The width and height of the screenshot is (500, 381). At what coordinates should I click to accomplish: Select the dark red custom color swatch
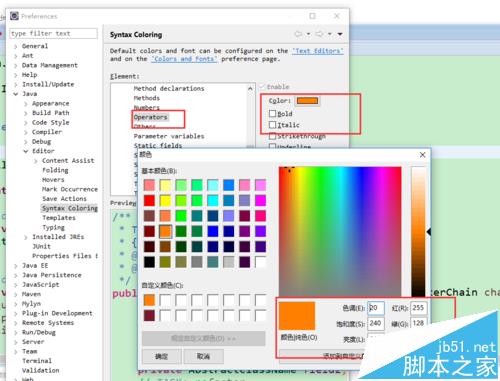pyautogui.click(x=149, y=315)
